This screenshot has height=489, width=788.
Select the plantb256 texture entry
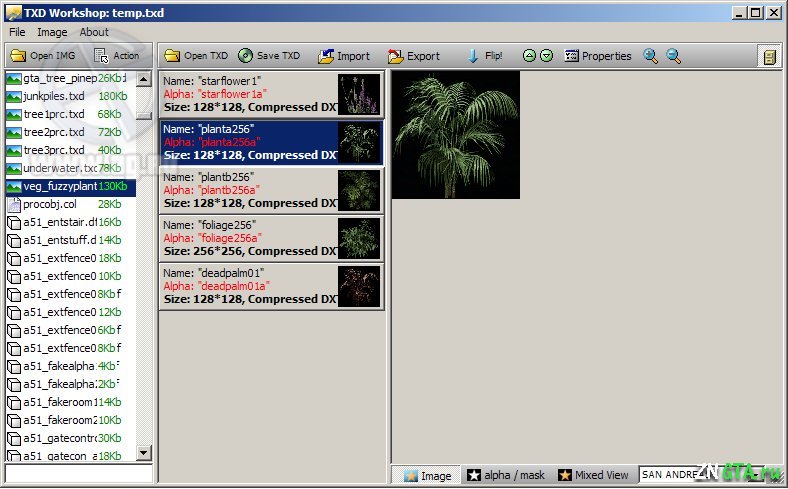[x=271, y=190]
